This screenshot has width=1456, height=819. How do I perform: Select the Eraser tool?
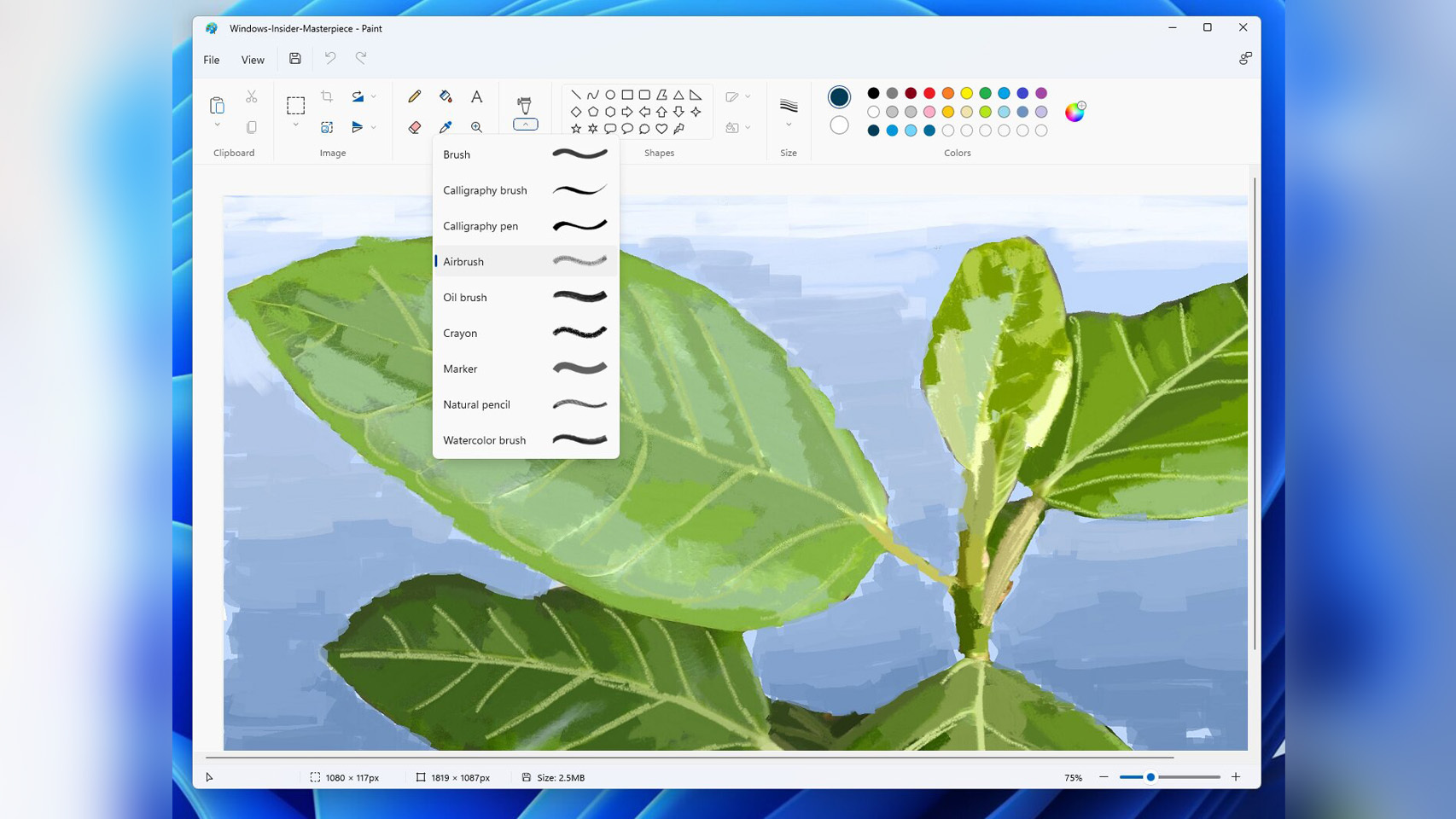(x=414, y=126)
